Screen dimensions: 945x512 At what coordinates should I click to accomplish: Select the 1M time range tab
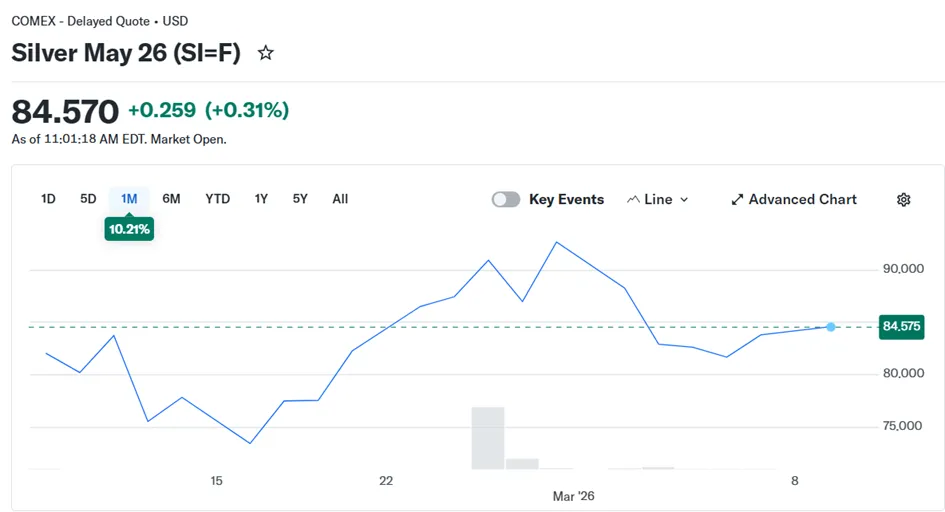coord(129,199)
